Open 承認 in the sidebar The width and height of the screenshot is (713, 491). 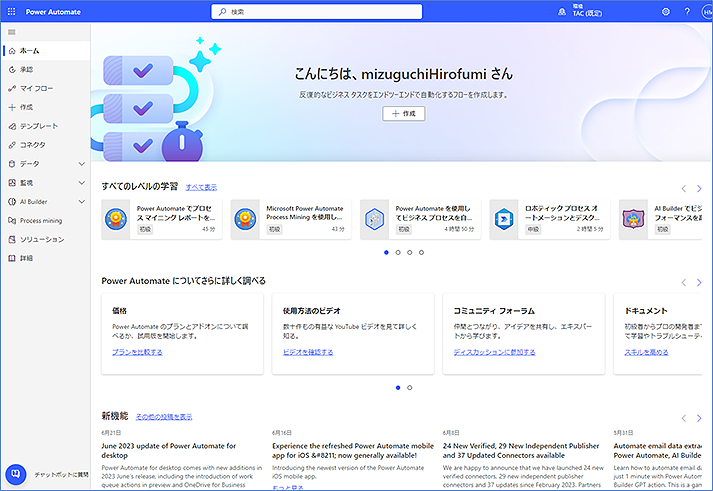pos(46,70)
